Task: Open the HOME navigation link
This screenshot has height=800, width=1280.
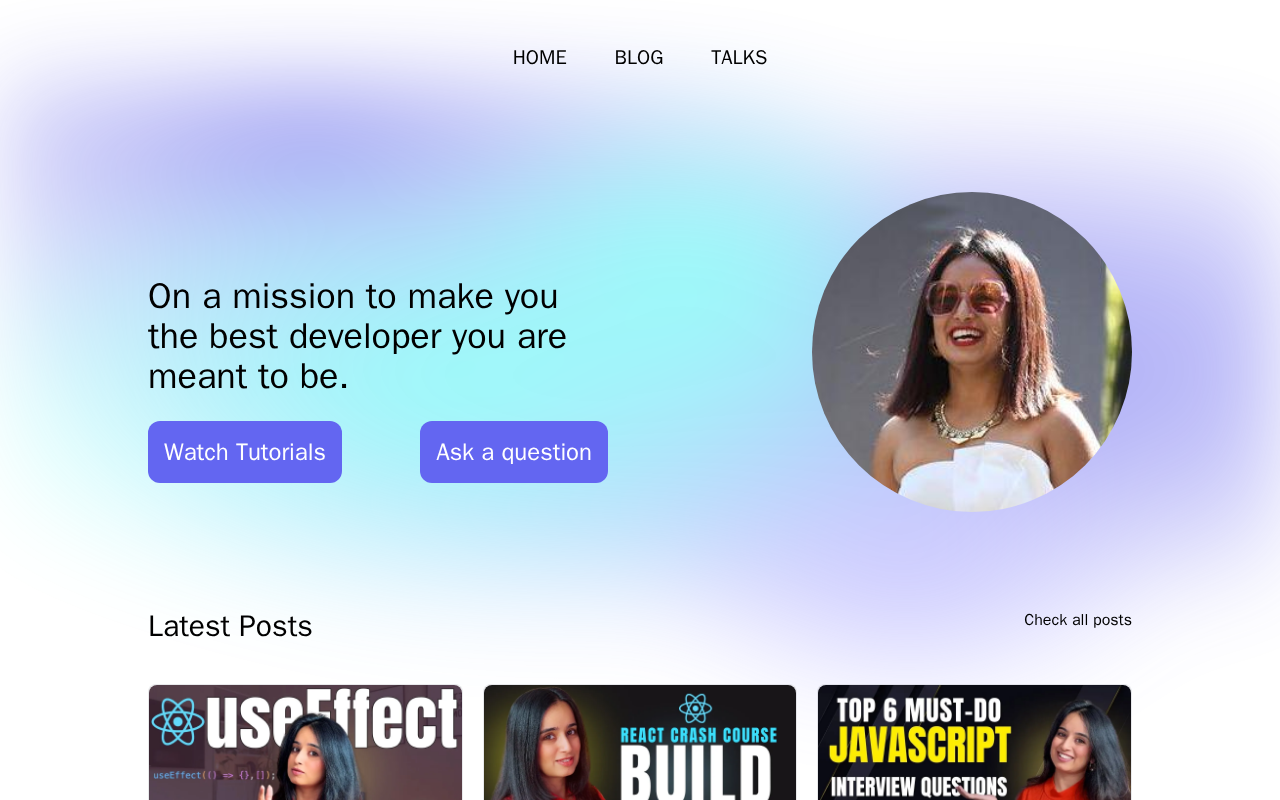Action: coord(539,58)
